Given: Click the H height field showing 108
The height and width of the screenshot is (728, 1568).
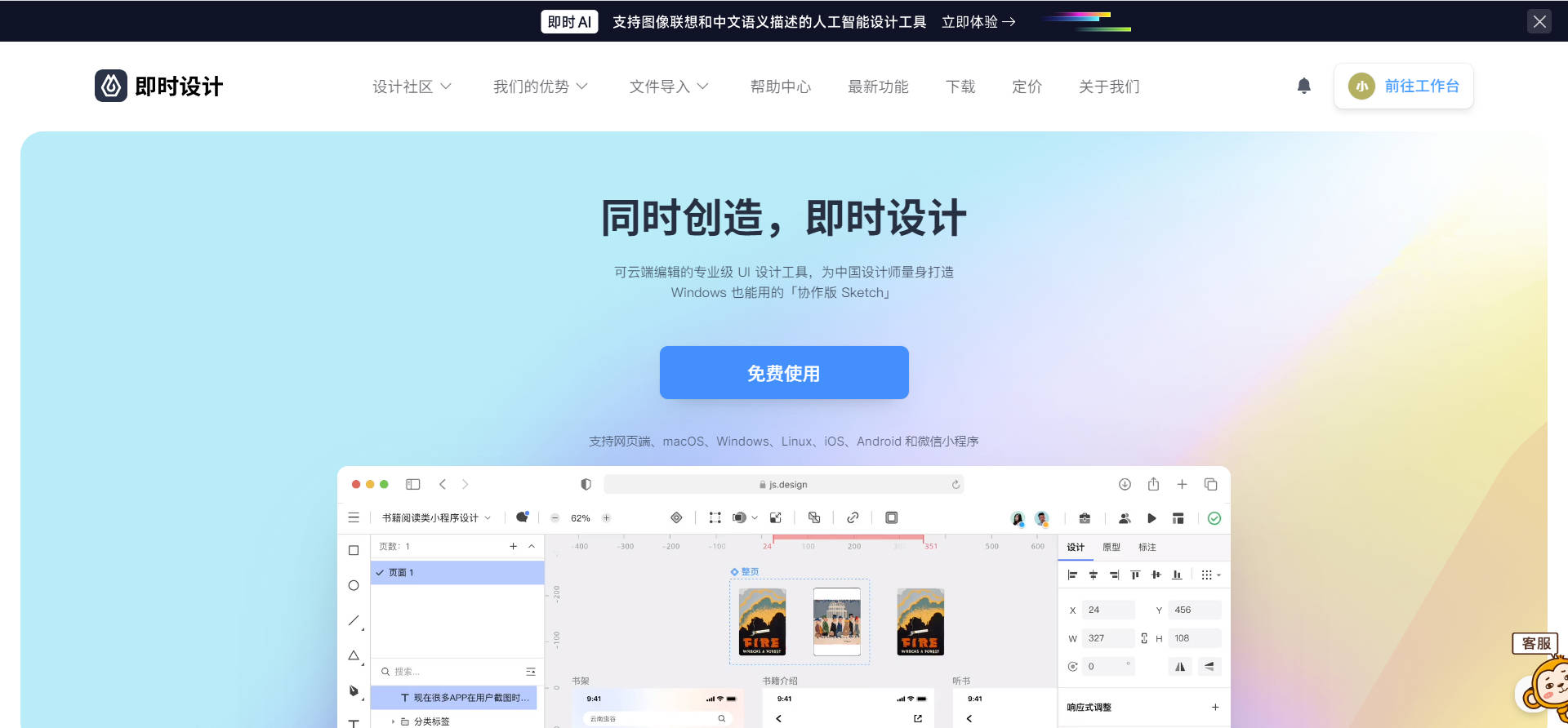Looking at the screenshot, I should pos(1195,638).
